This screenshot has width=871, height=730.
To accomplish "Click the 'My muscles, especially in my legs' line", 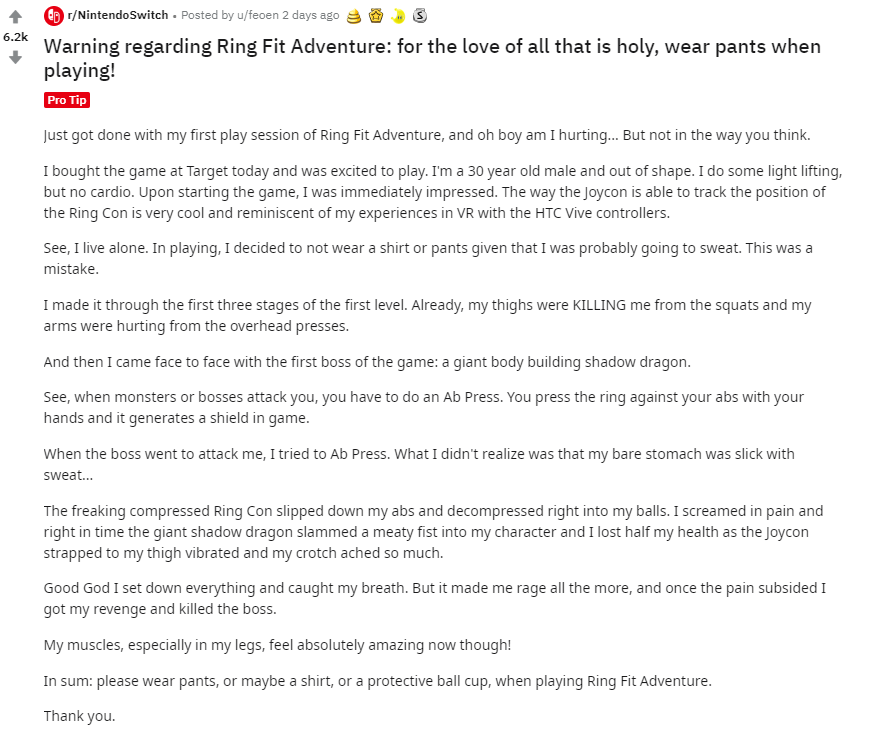I will tap(277, 645).
